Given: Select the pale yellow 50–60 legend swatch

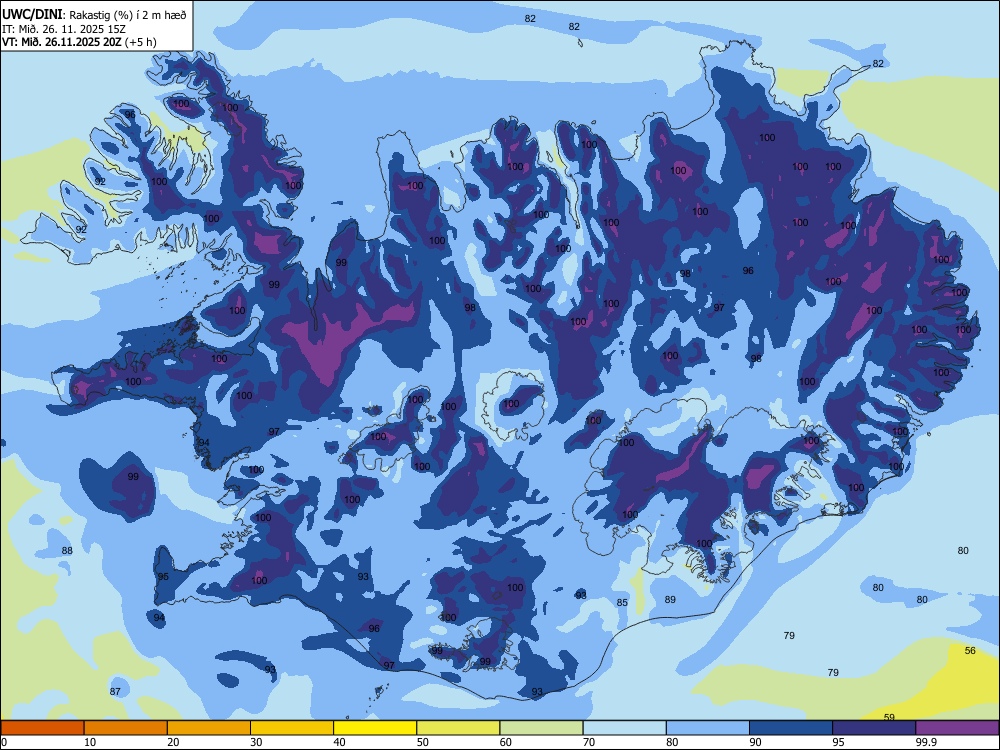Looking at the screenshot, I should click(x=458, y=728).
